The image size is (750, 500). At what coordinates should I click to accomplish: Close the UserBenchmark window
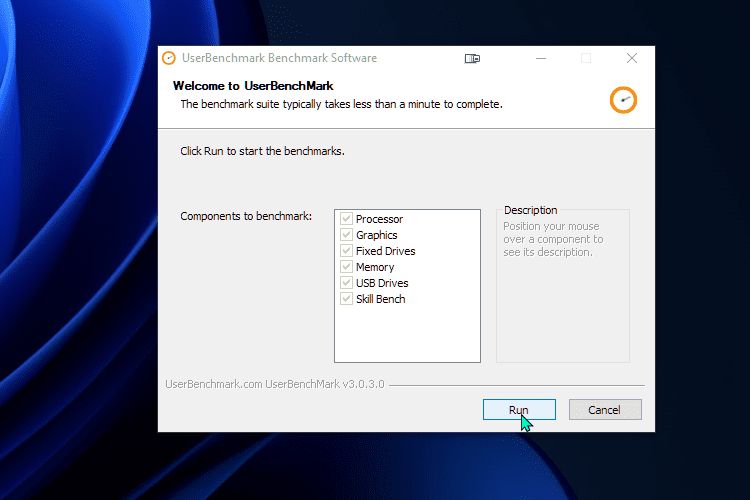point(632,58)
